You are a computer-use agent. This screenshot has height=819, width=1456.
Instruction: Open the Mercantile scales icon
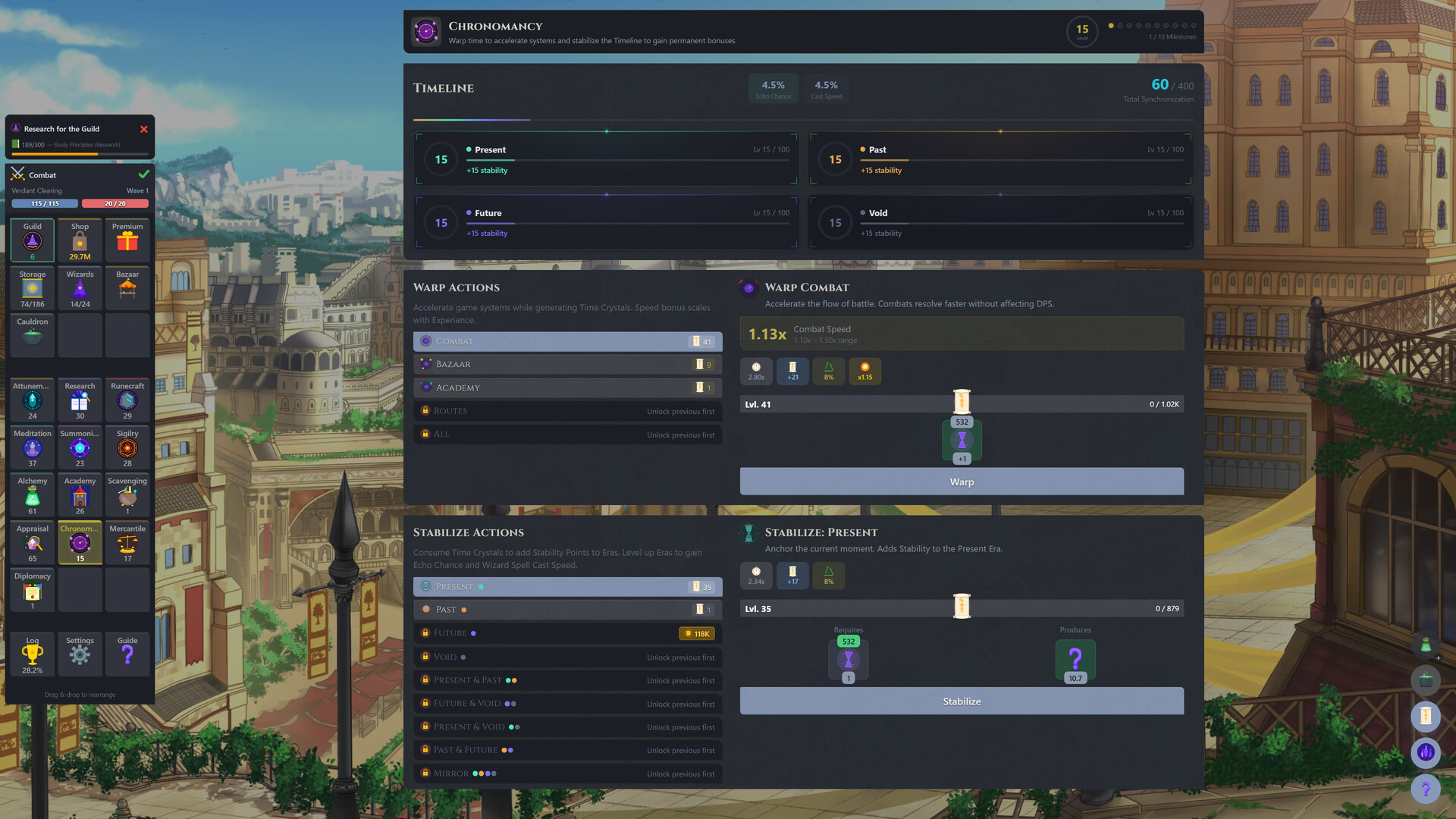click(127, 544)
